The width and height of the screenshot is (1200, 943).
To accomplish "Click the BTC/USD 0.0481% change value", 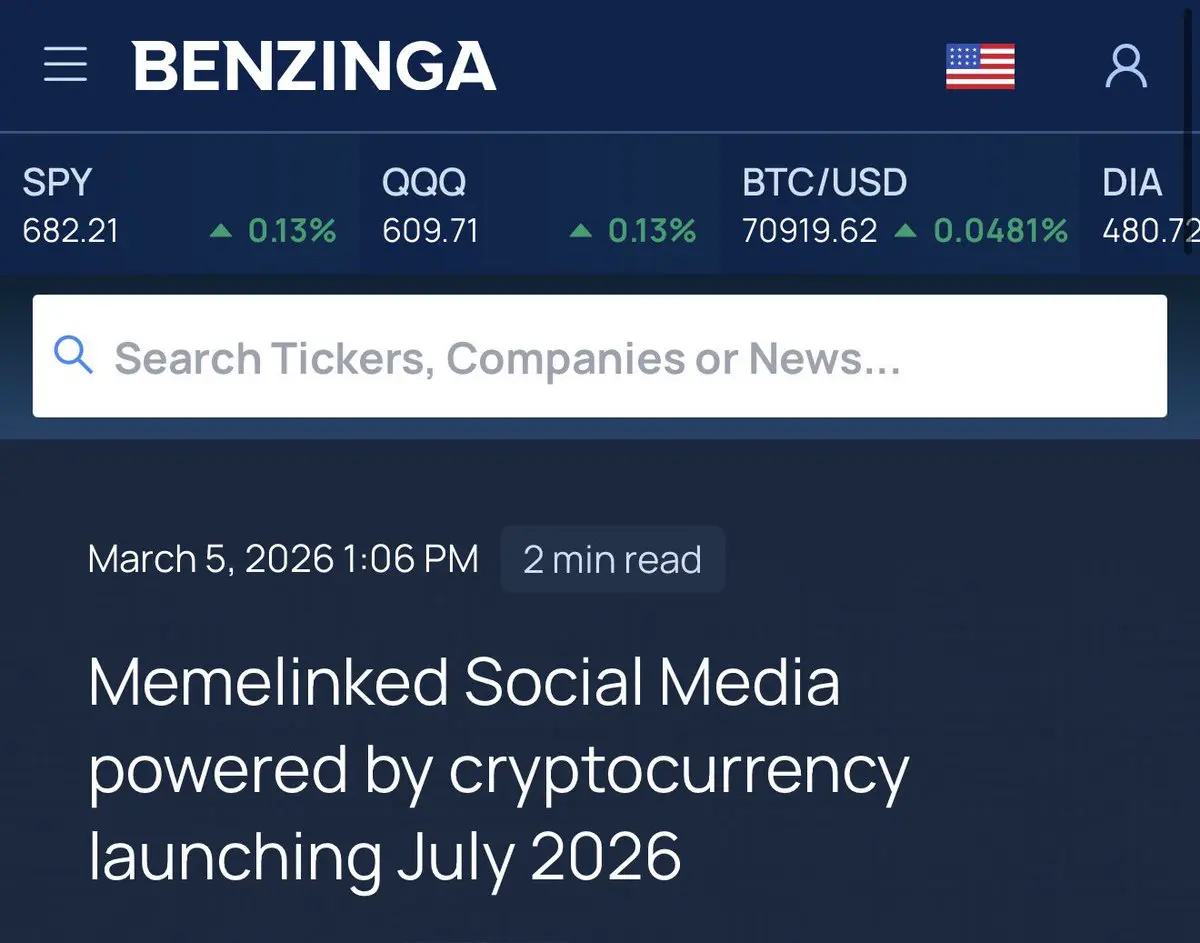I will click(1000, 232).
